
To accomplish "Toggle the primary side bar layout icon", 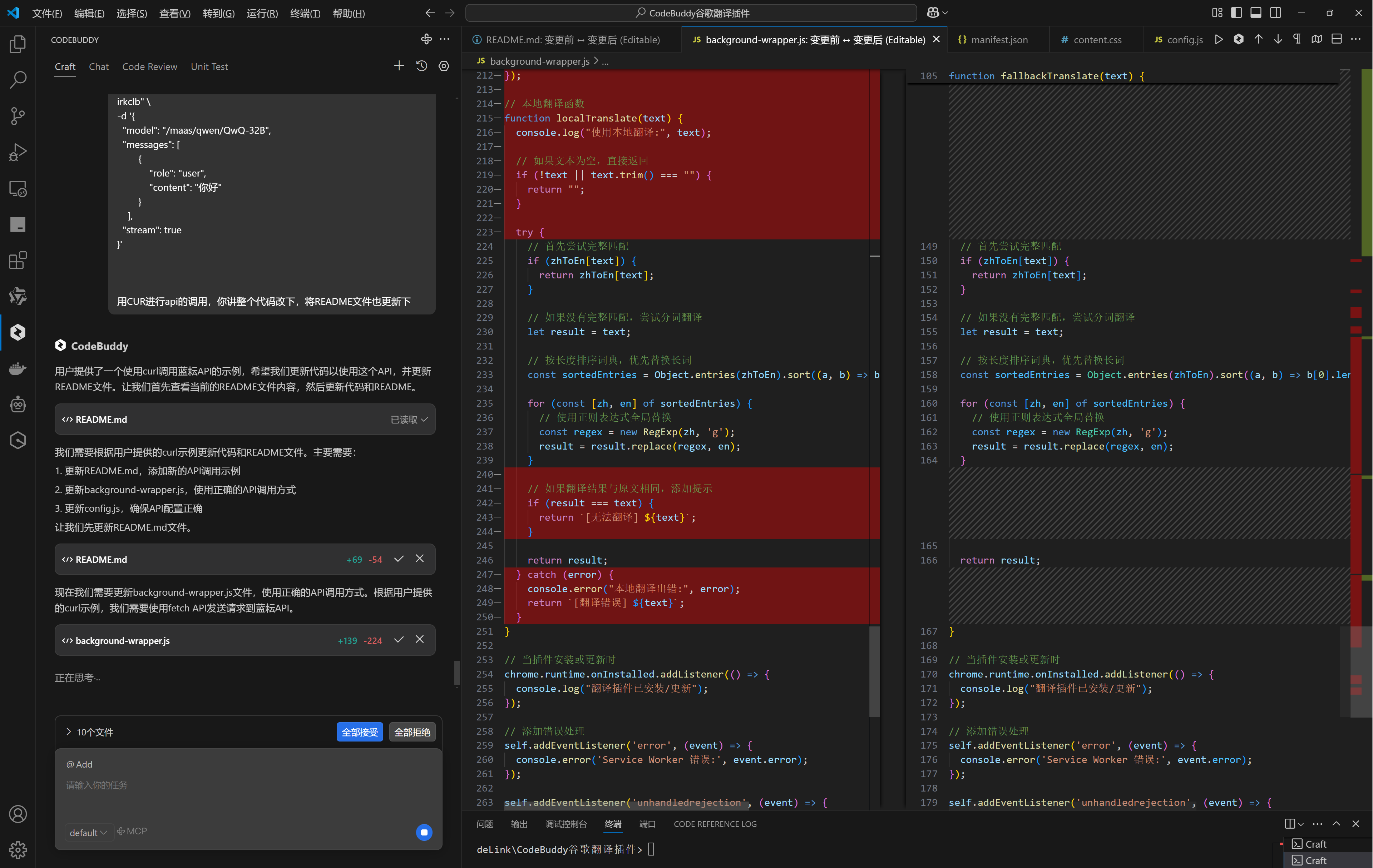I will (x=1236, y=13).
